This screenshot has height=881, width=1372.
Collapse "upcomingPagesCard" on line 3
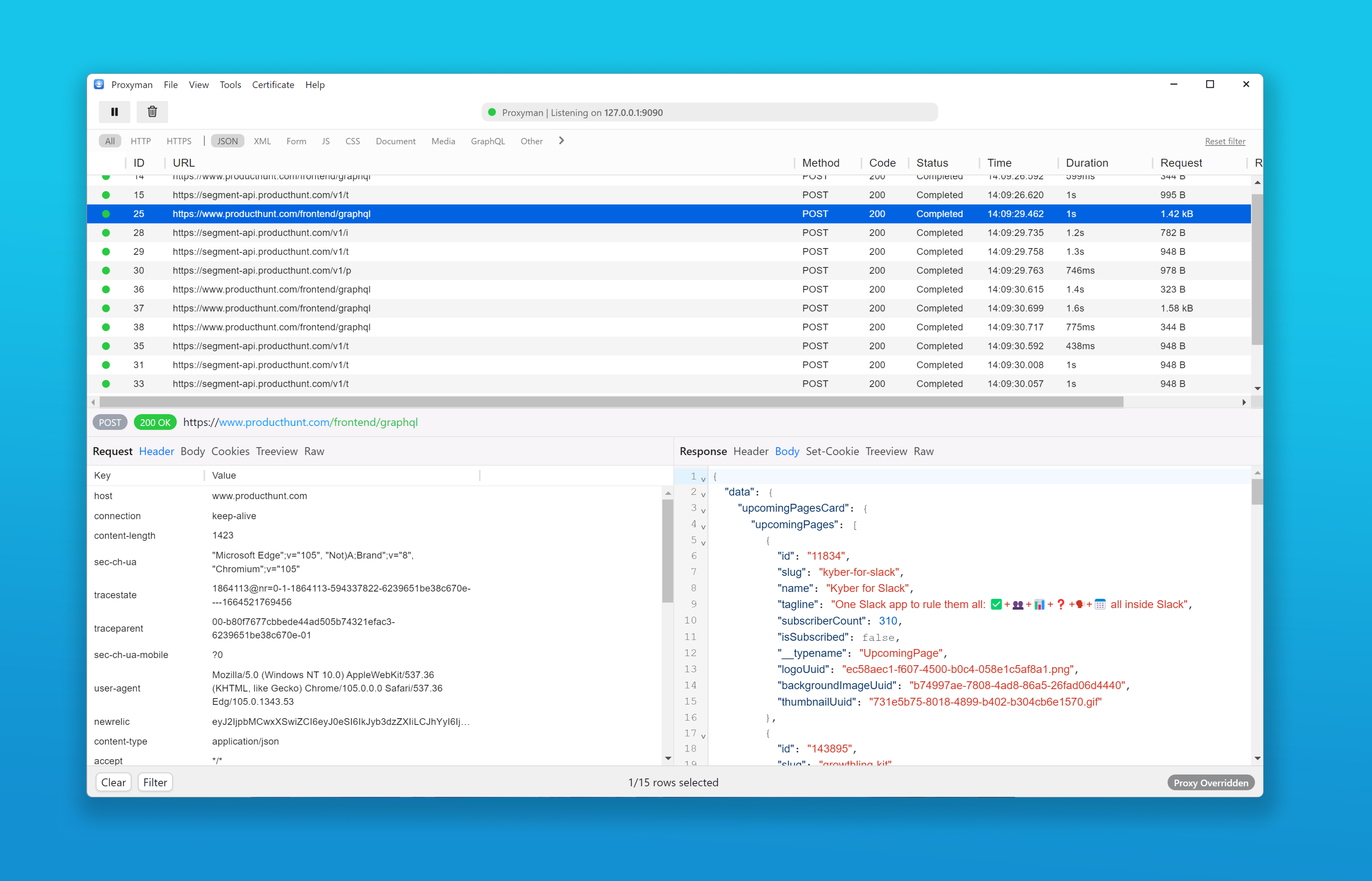[x=703, y=511]
